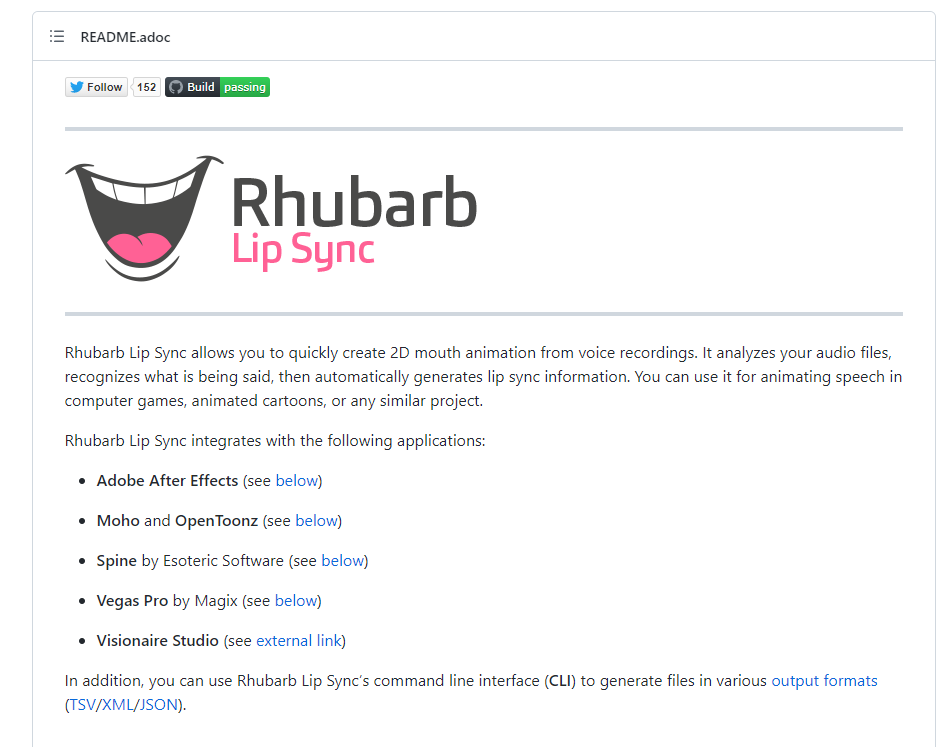Open the TSV format link
The height and width of the screenshot is (747, 946).
(83, 705)
